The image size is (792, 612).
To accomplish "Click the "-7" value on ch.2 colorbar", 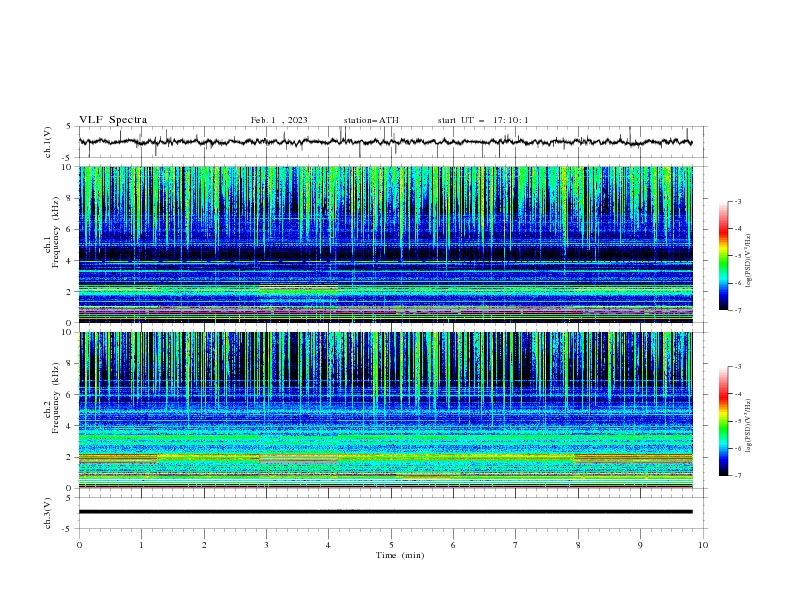I will click(x=737, y=475).
